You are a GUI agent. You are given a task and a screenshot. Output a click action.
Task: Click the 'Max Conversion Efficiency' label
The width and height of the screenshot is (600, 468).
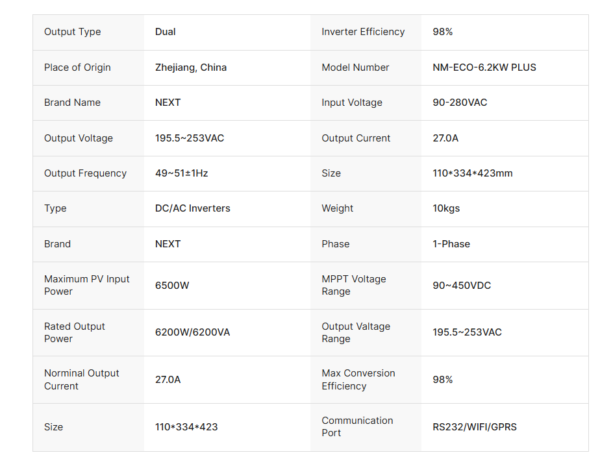point(358,379)
